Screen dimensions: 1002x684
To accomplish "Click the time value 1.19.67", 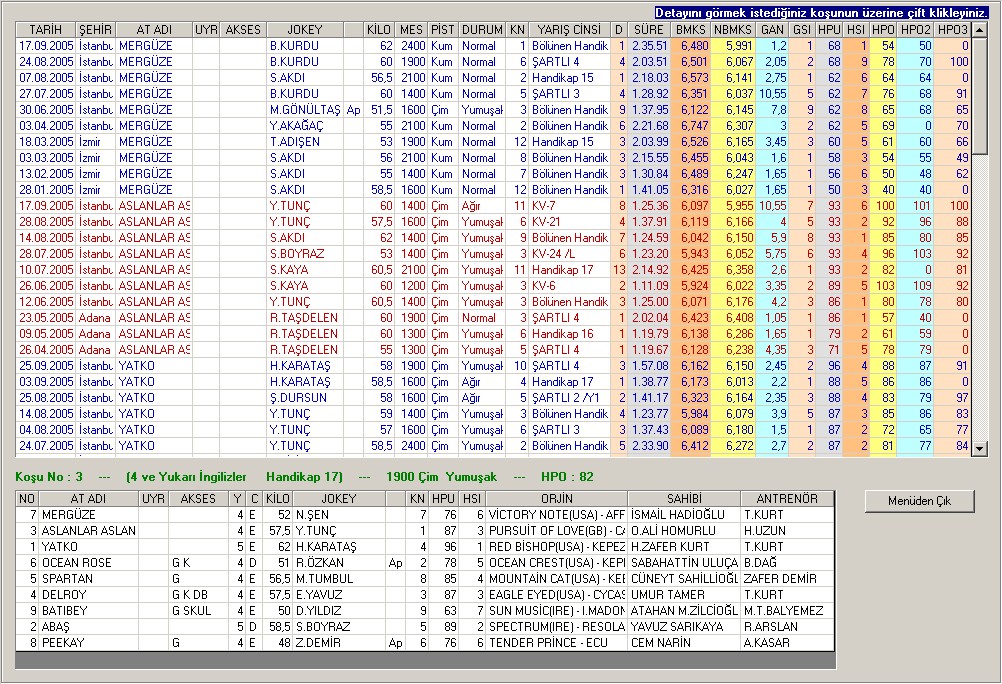I will tap(649, 350).
